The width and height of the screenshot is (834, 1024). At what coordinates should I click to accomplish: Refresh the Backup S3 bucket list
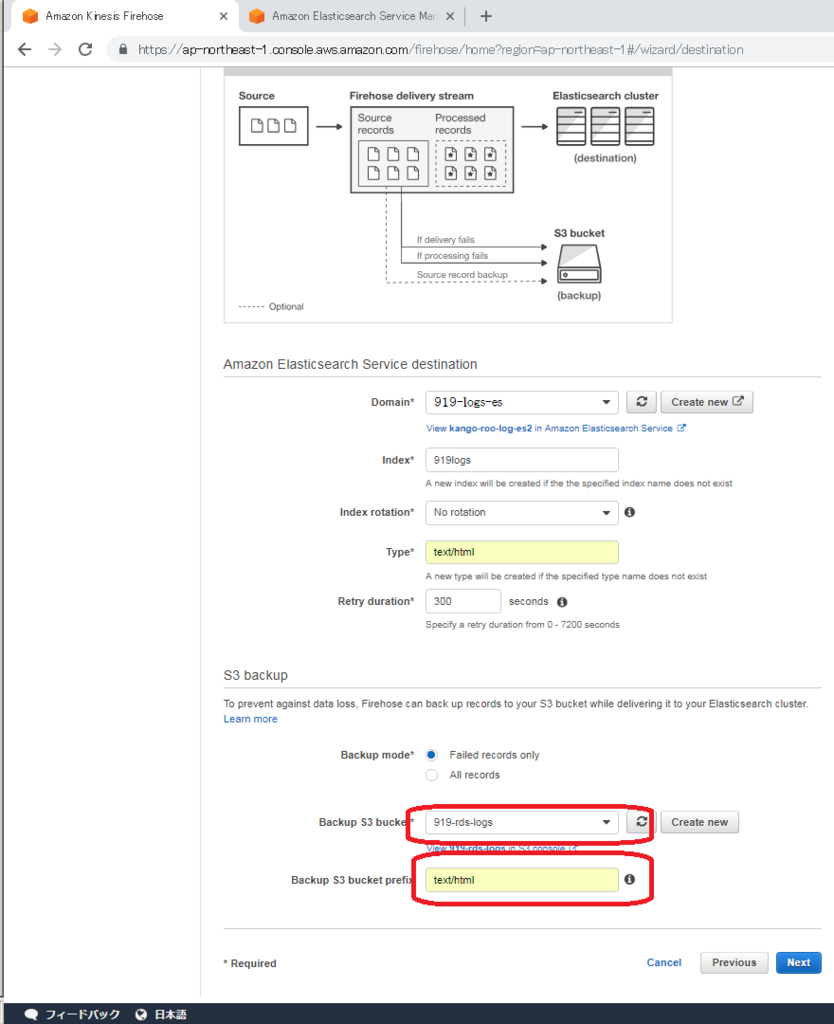click(x=641, y=822)
